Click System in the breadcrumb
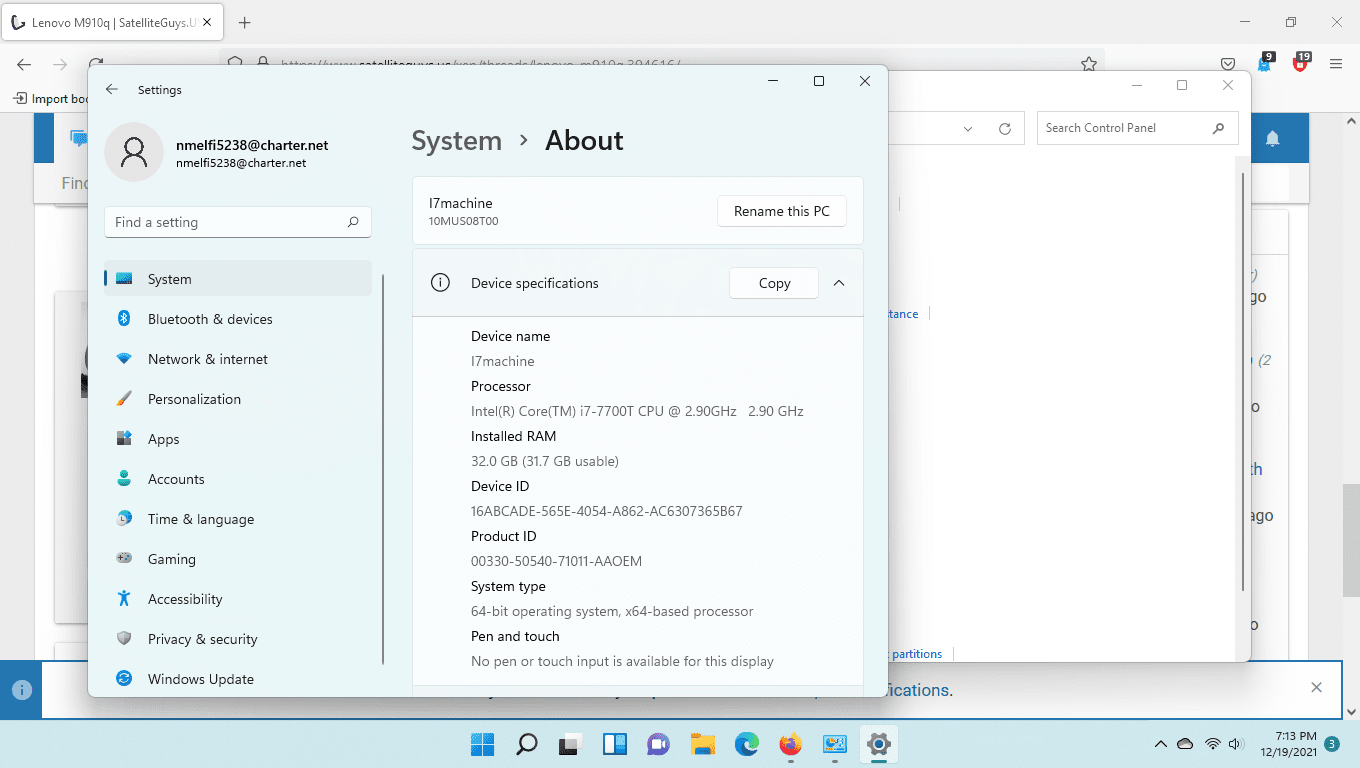This screenshot has height=768, width=1360. [457, 141]
